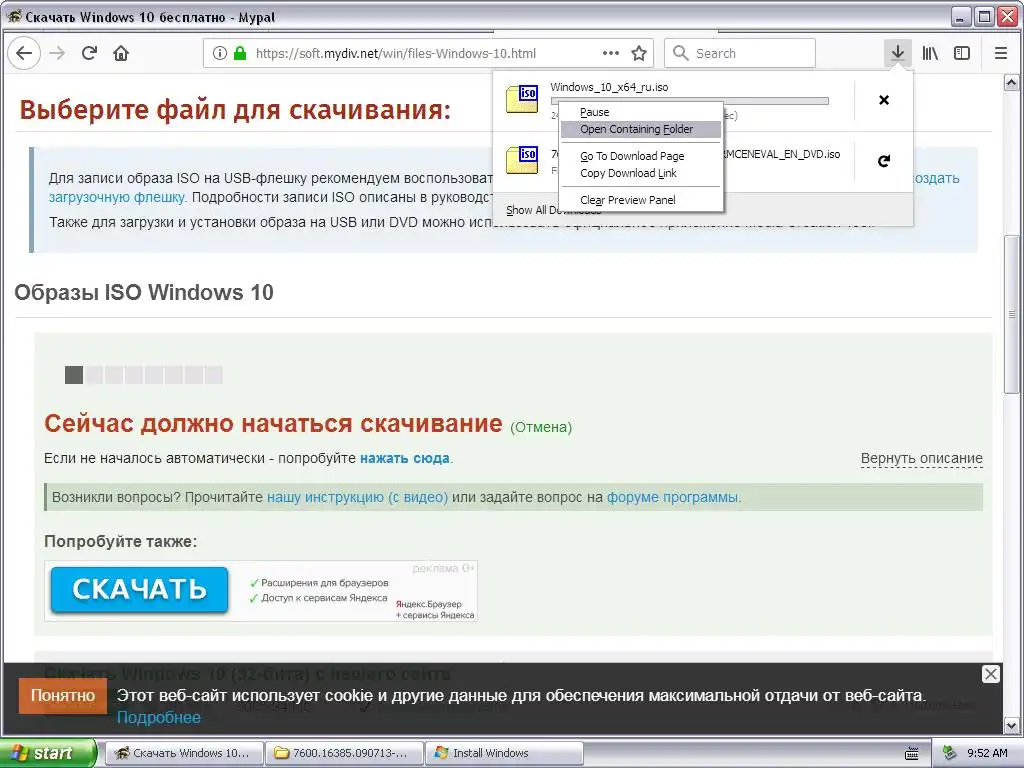Switch to 7600.16385.090713 folder taskbar item
Viewport: 1024px width, 768px height.
point(344,753)
